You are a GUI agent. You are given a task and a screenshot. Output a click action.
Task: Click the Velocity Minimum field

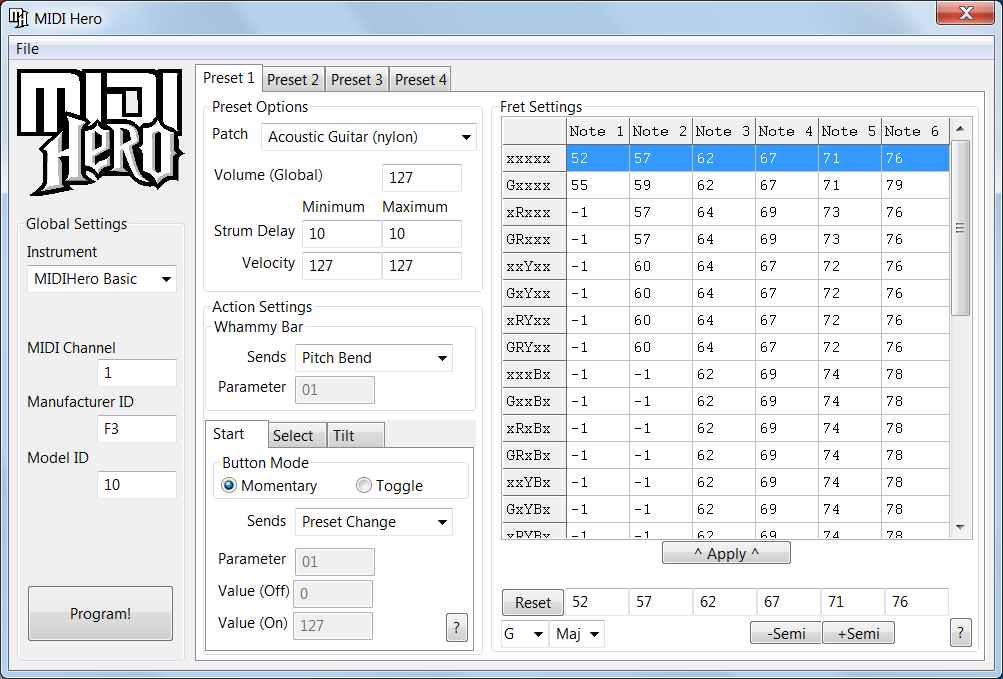coord(342,266)
